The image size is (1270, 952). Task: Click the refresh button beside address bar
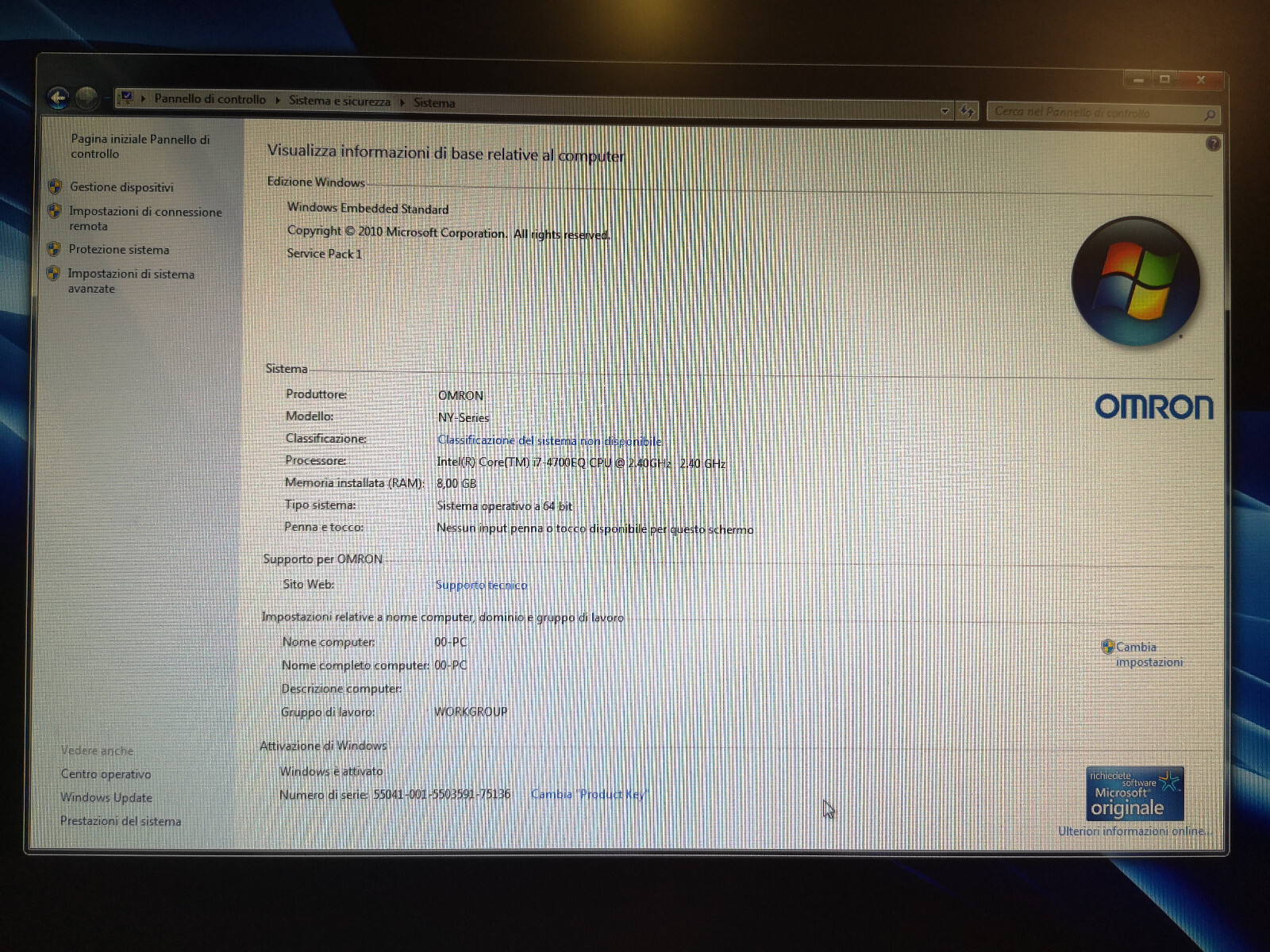click(x=967, y=111)
